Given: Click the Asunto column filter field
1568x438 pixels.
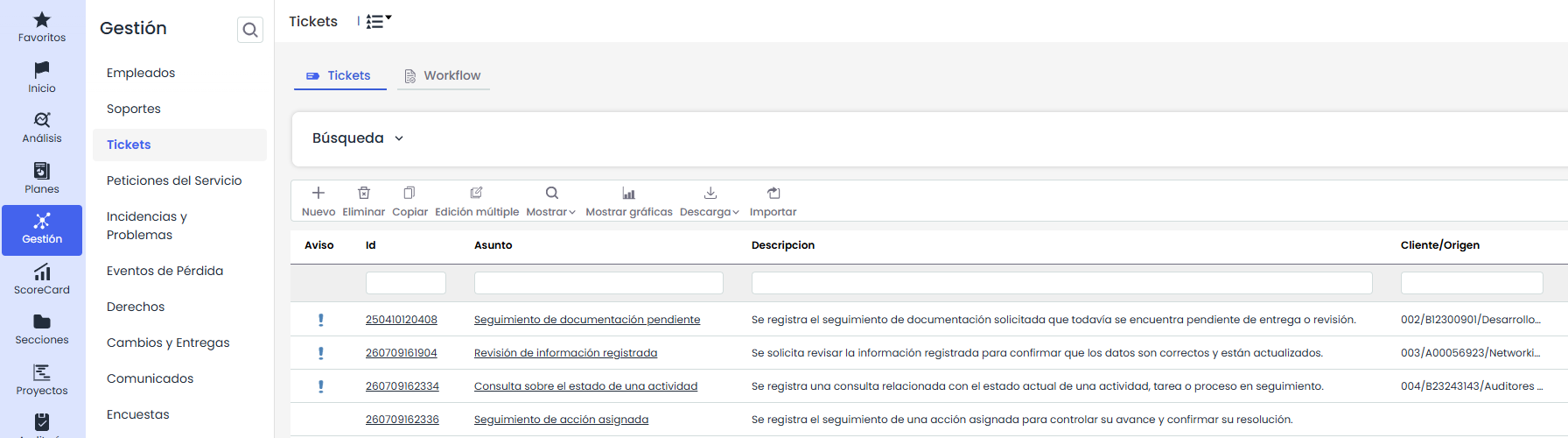Looking at the screenshot, I should click(x=598, y=283).
